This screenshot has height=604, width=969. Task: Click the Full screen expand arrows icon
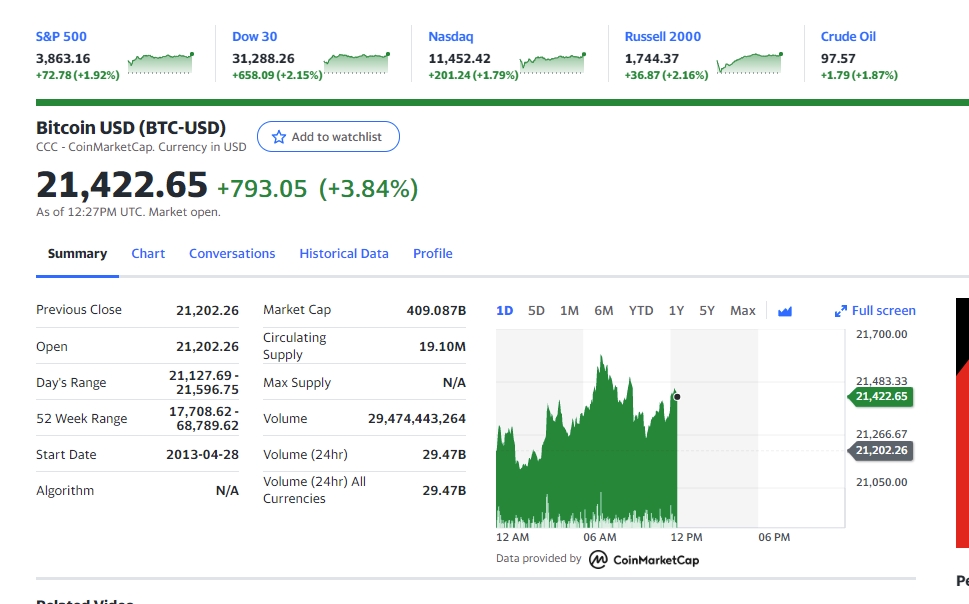[x=840, y=311]
